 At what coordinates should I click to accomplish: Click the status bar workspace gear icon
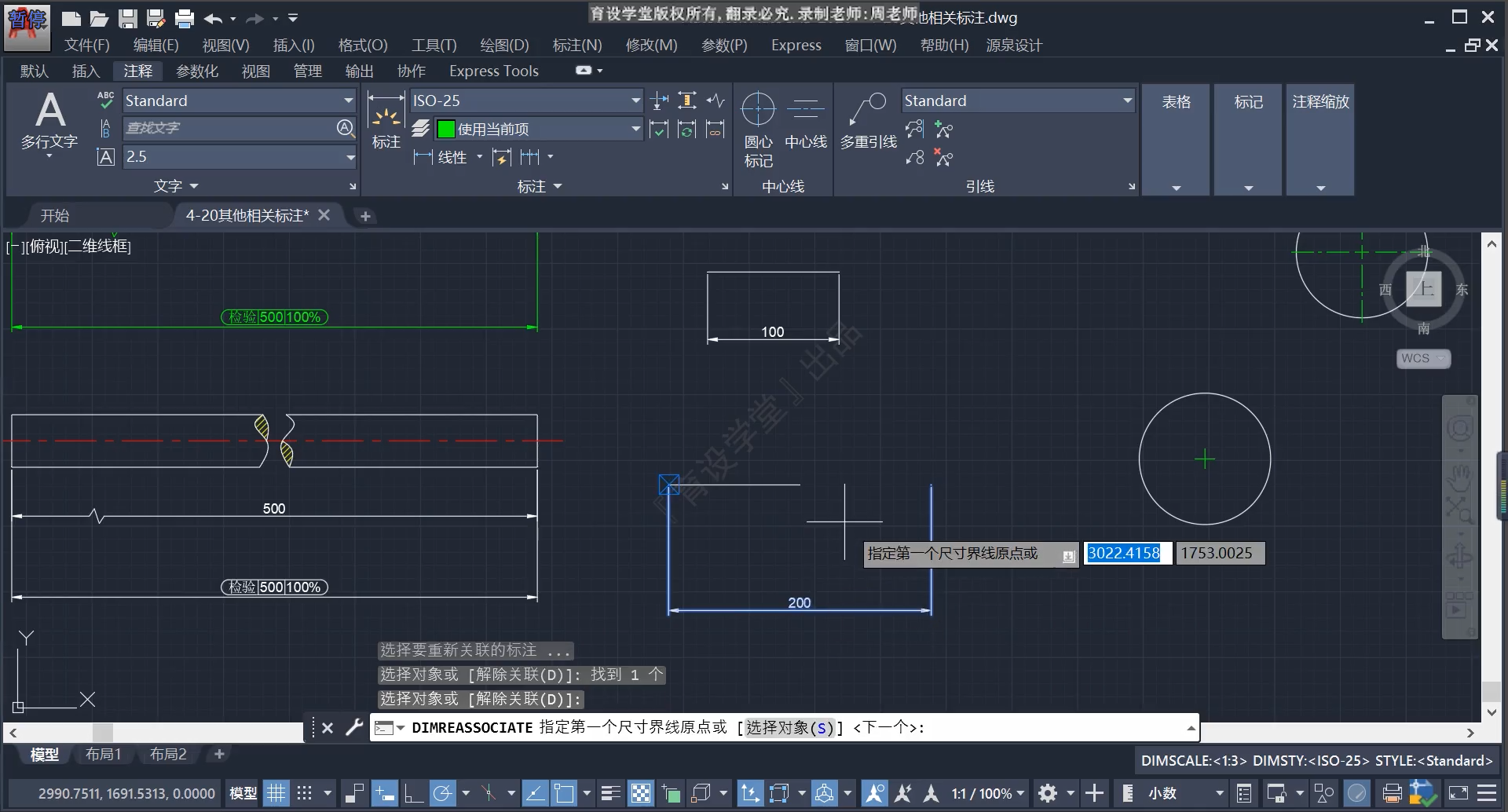1048,793
